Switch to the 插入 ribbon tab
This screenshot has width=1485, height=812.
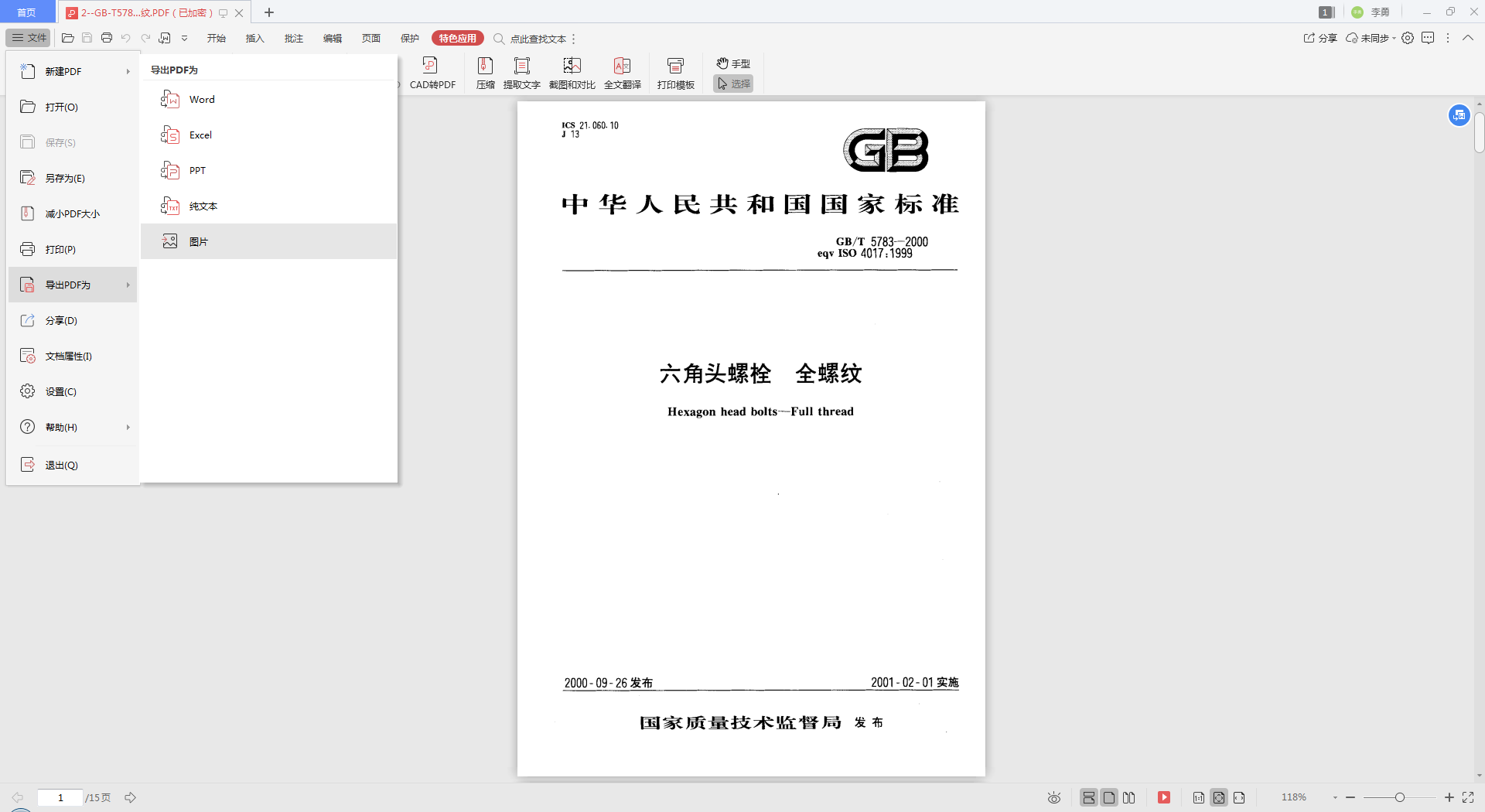point(255,38)
